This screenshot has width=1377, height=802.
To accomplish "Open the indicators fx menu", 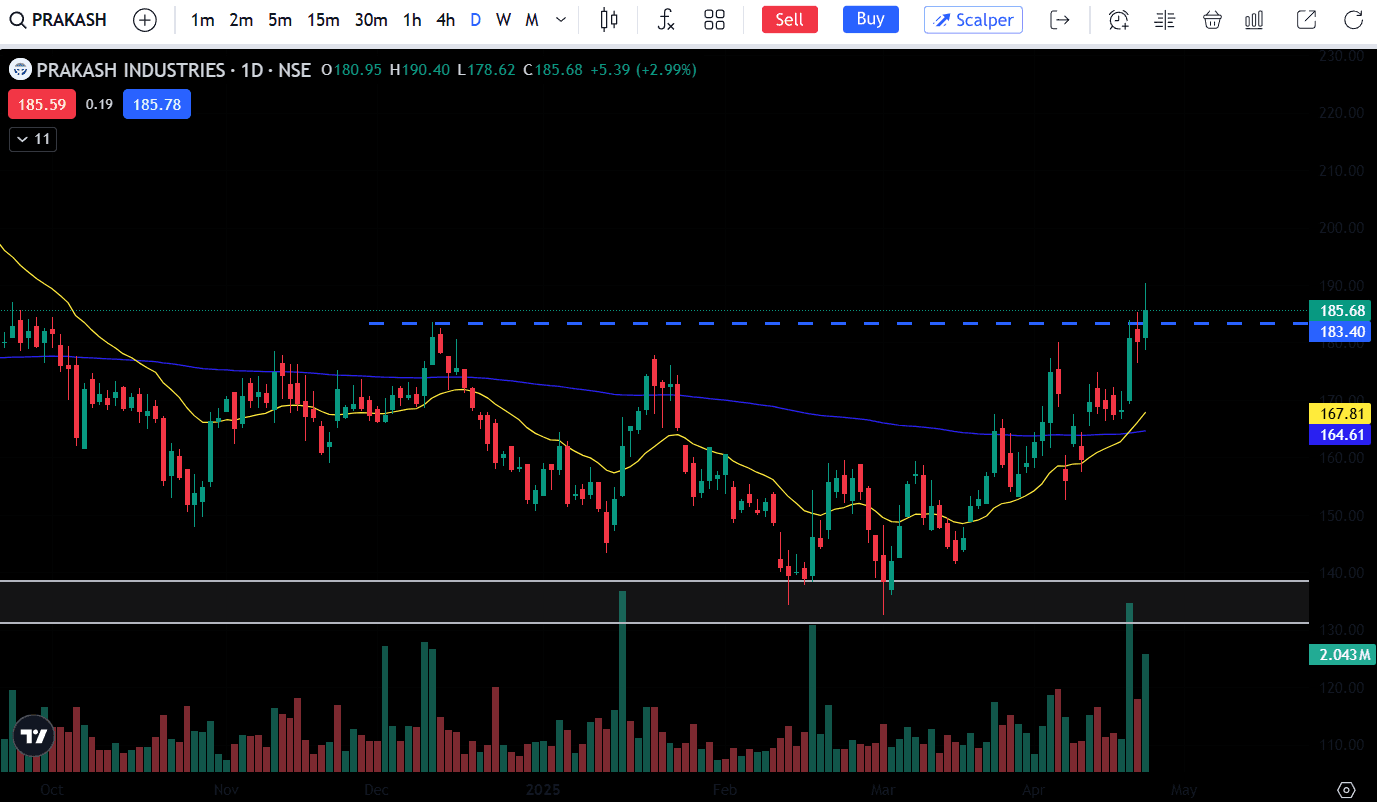I will pyautogui.click(x=666, y=20).
